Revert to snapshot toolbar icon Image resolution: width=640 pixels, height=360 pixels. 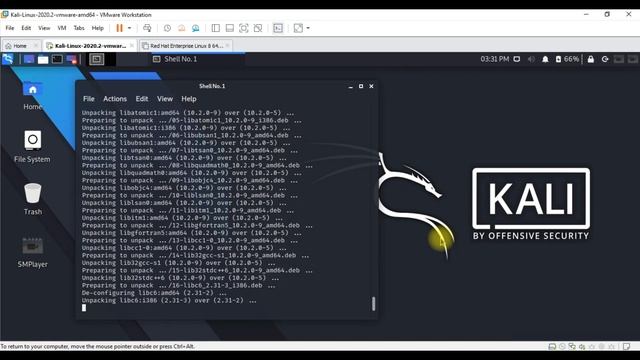pyautogui.click(x=182, y=28)
